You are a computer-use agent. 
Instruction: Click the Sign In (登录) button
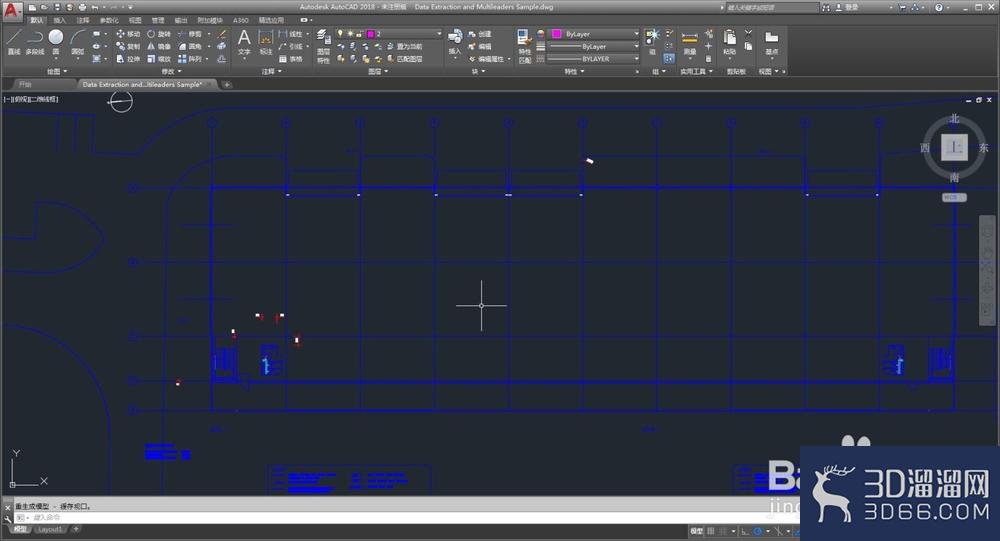click(847, 8)
